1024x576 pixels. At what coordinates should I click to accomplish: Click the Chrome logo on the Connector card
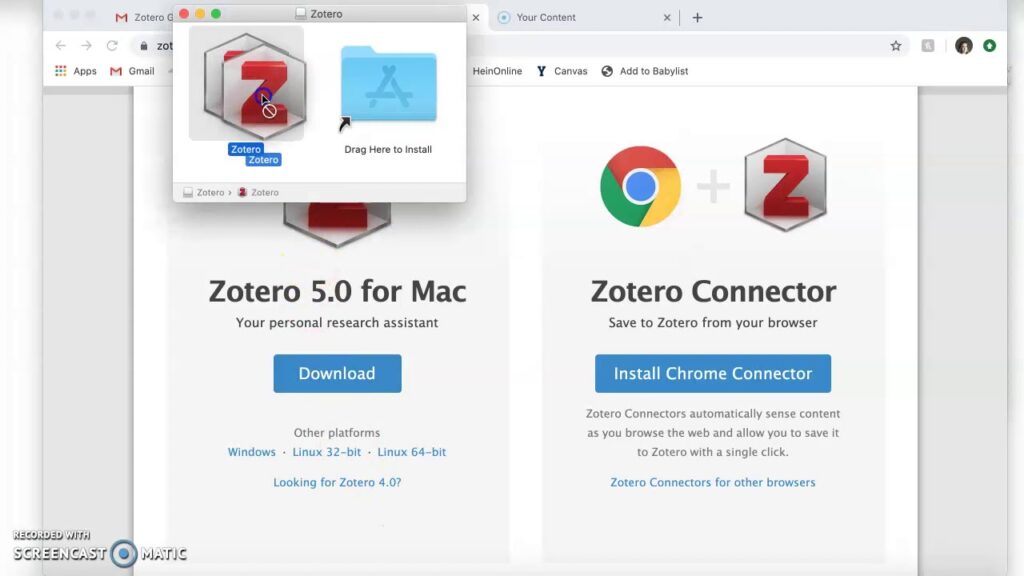[x=640, y=186]
